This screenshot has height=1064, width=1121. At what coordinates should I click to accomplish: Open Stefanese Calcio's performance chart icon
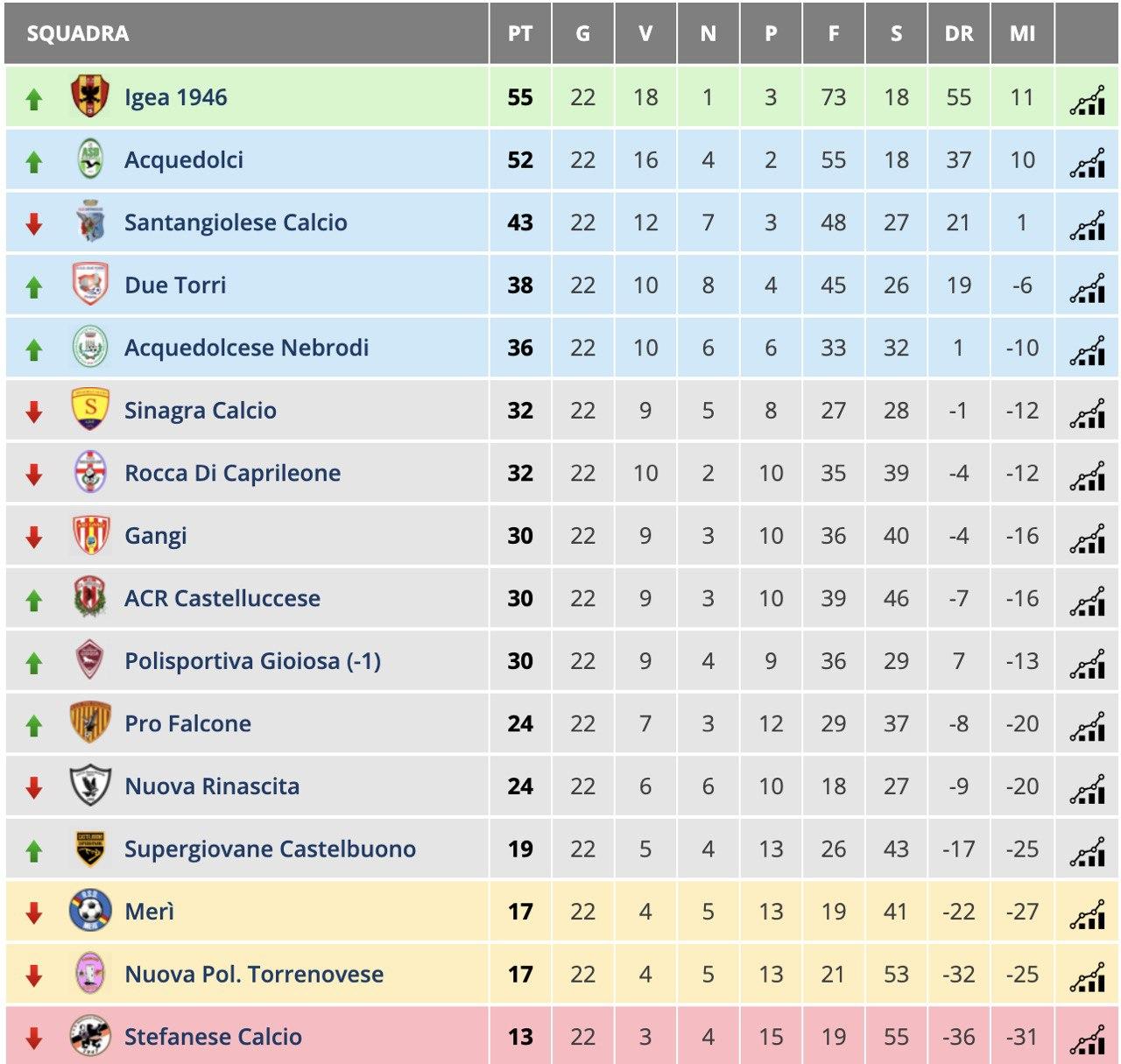point(1087,1039)
